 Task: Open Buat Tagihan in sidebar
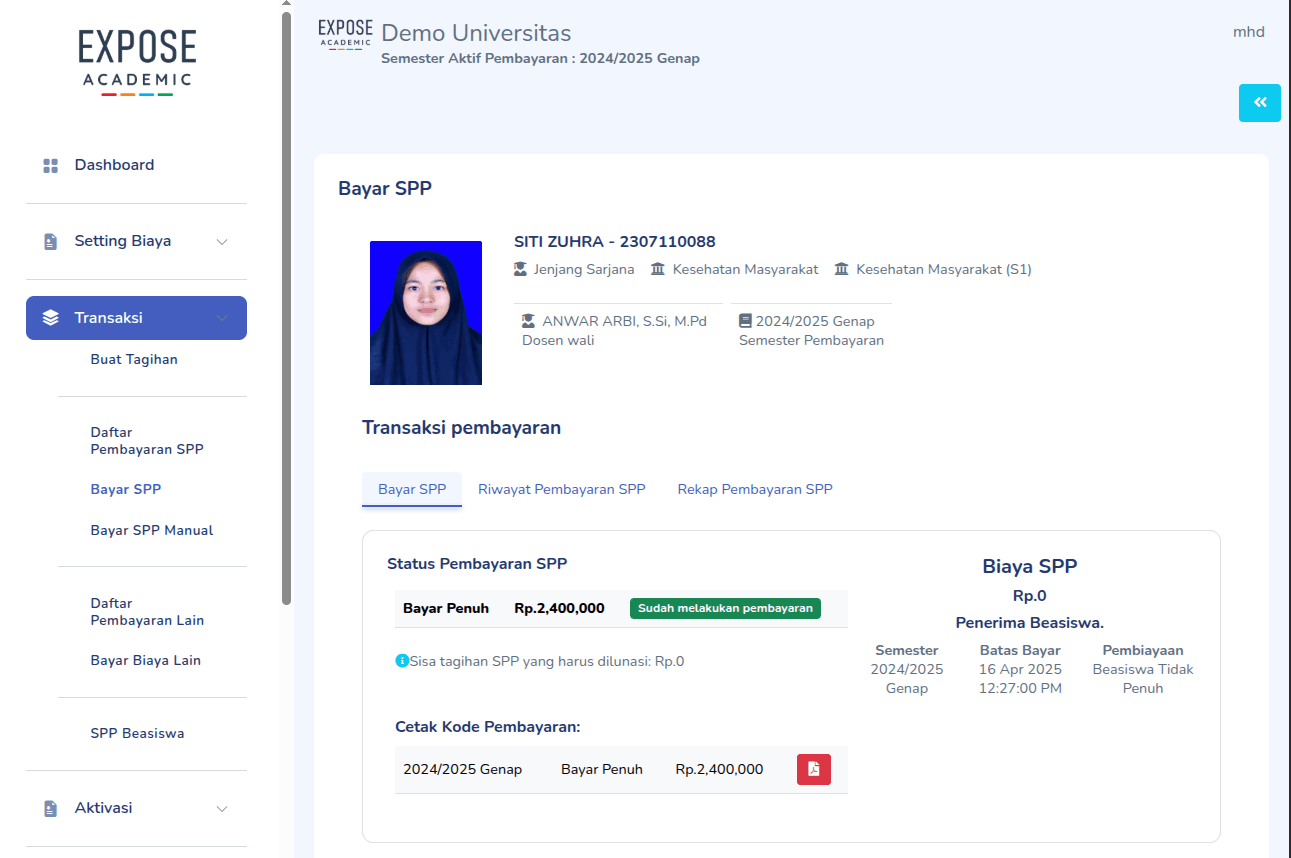click(134, 359)
